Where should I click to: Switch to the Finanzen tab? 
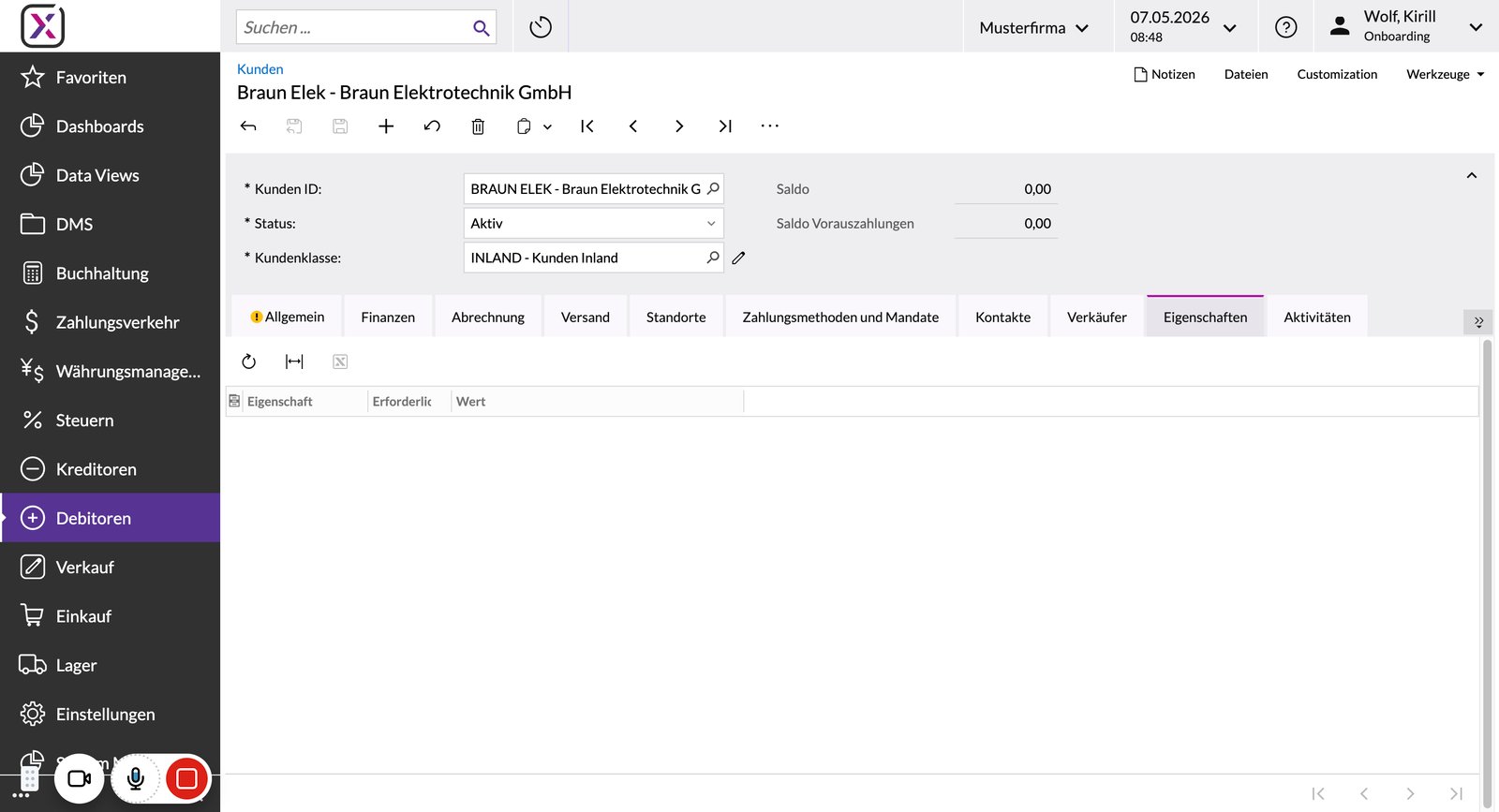tap(388, 317)
